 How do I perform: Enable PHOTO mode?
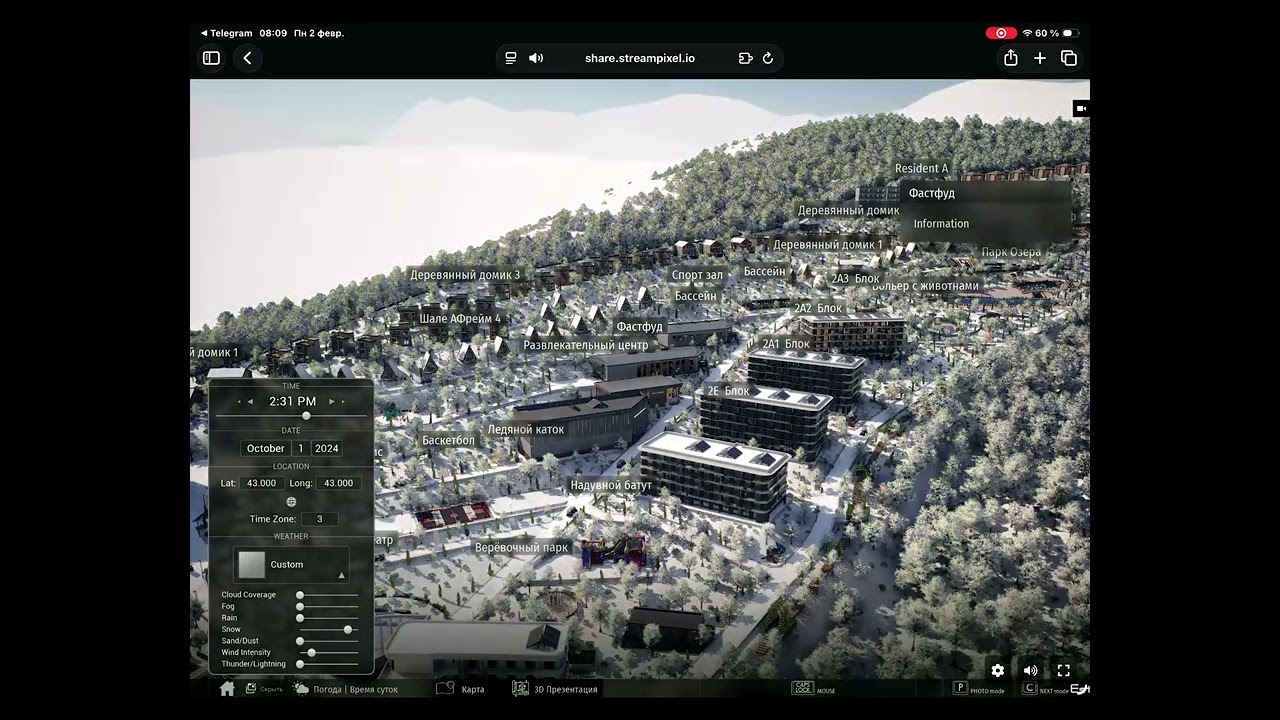tap(979, 689)
